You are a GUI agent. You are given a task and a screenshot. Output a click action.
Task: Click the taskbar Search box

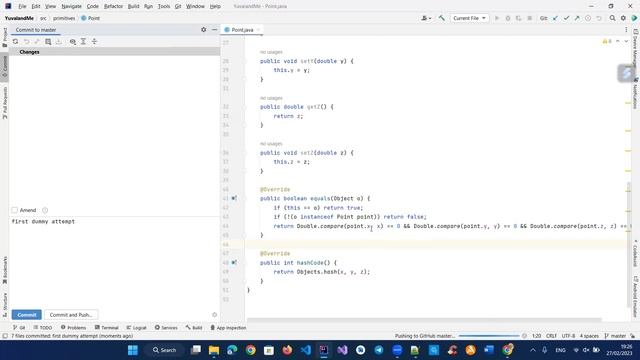tap(164, 350)
